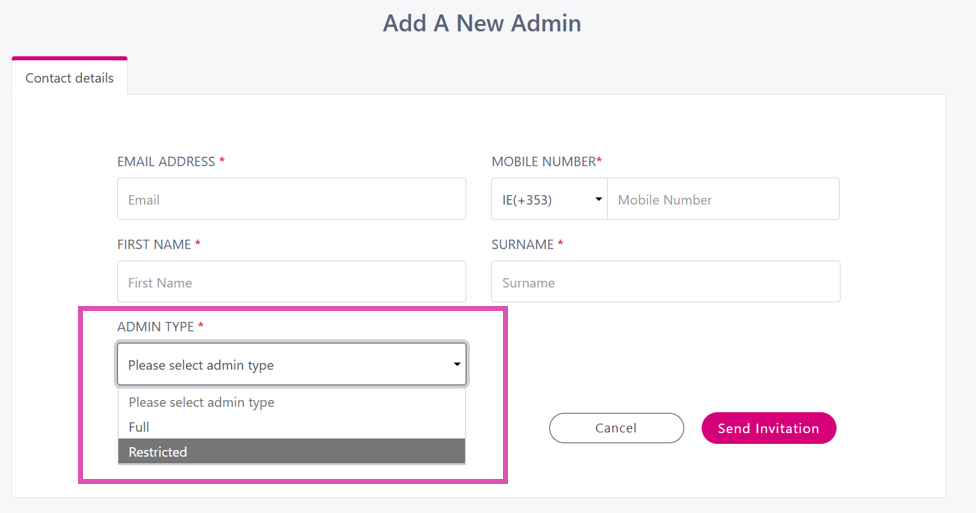
Task: Select the Full admin type option
Action: tap(139, 427)
